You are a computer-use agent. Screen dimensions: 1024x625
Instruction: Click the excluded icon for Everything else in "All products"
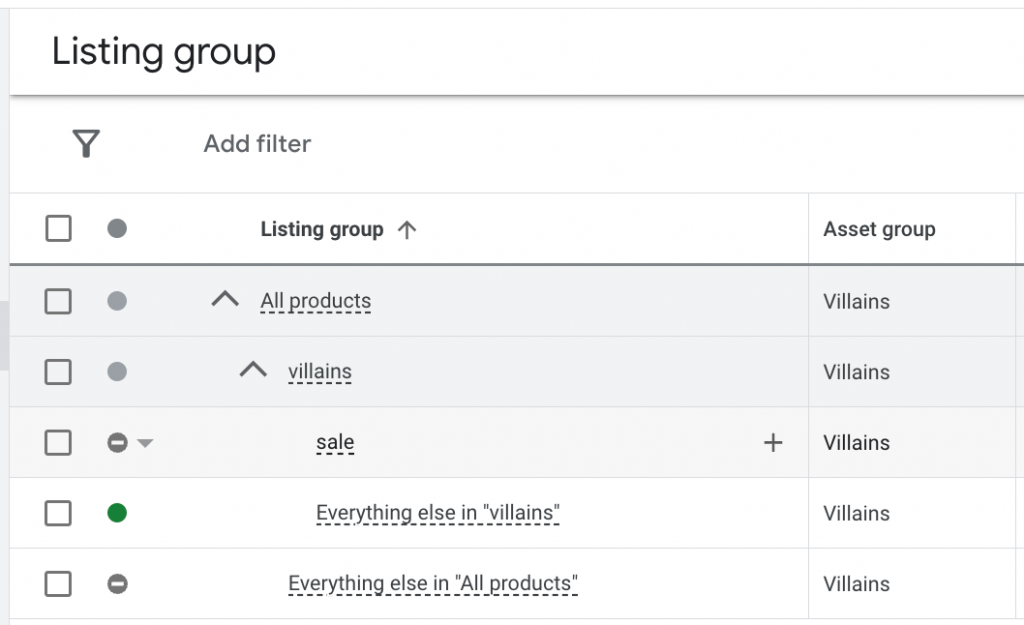coord(117,584)
